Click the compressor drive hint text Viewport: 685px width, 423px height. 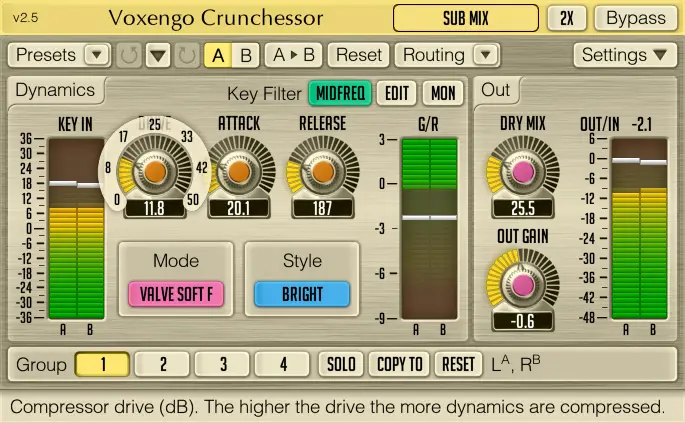coord(337,407)
